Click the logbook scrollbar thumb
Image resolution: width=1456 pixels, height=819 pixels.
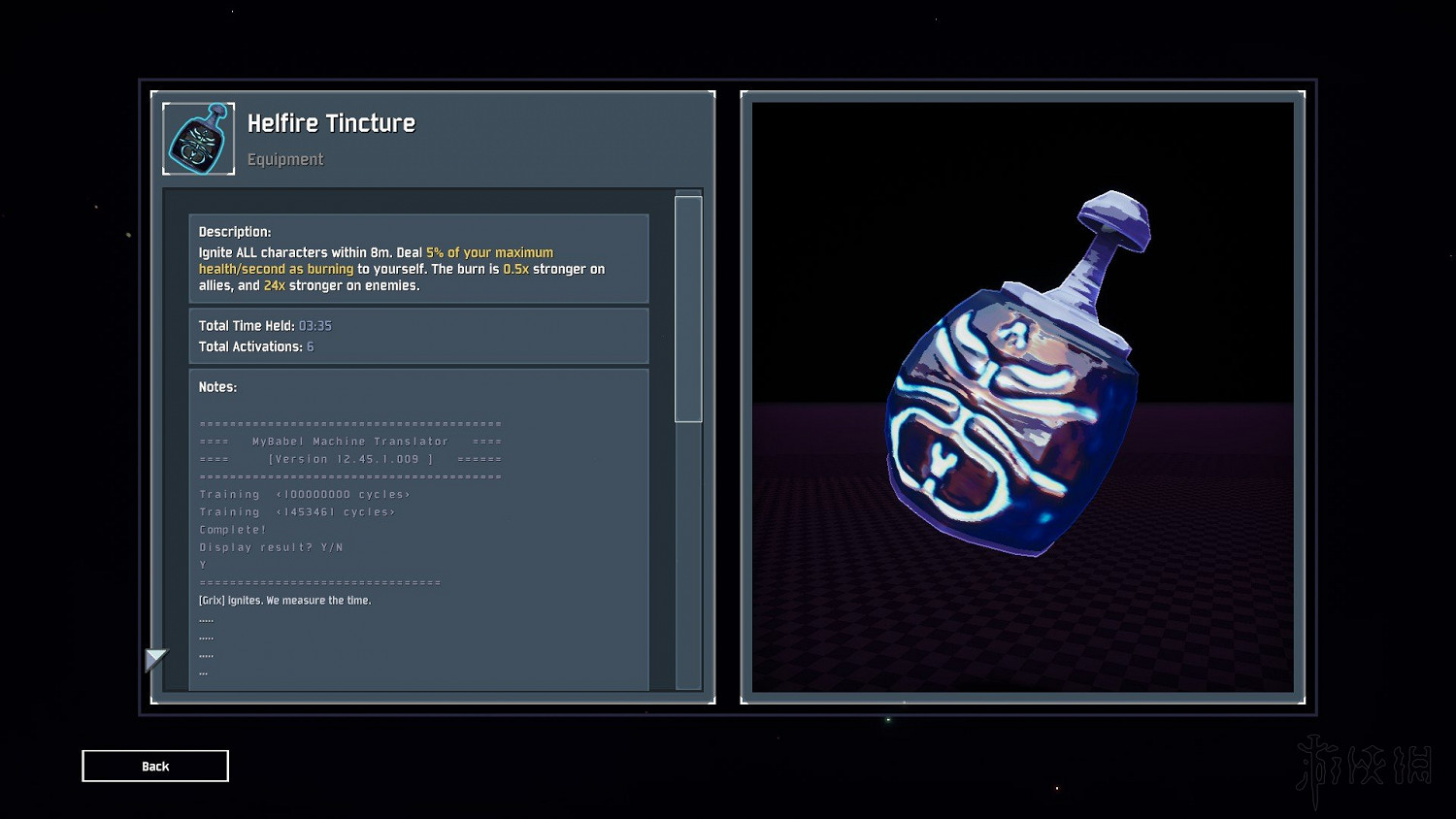pyautogui.click(x=688, y=309)
